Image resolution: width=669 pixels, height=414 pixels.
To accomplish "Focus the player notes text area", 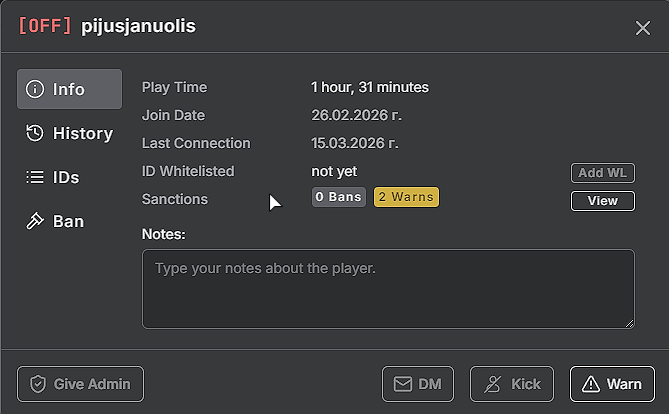I will [x=388, y=289].
